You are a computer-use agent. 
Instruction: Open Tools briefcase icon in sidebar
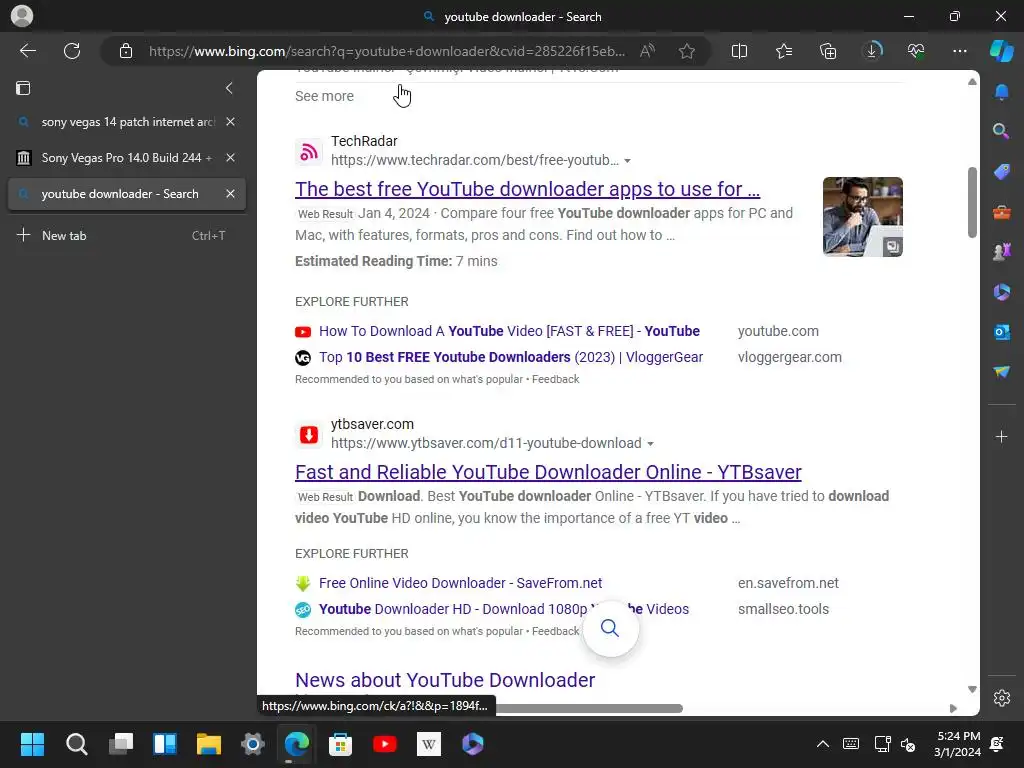(1001, 212)
